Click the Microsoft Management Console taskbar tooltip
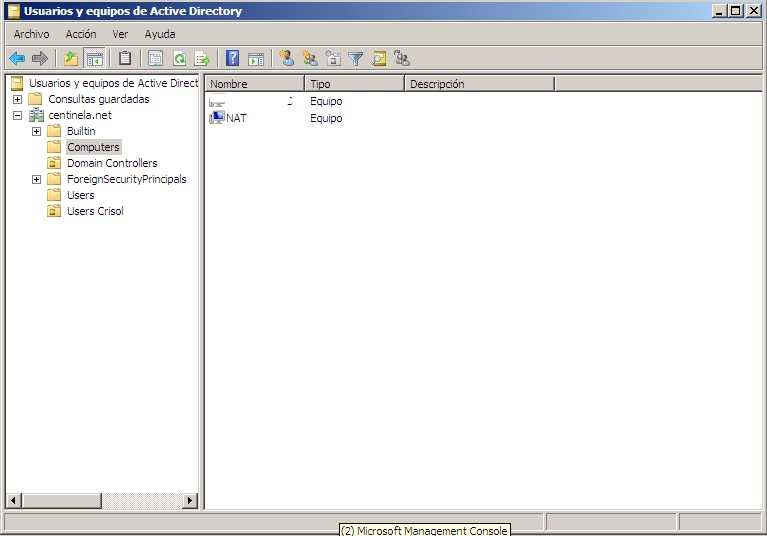The height and width of the screenshot is (536, 767). point(424,530)
